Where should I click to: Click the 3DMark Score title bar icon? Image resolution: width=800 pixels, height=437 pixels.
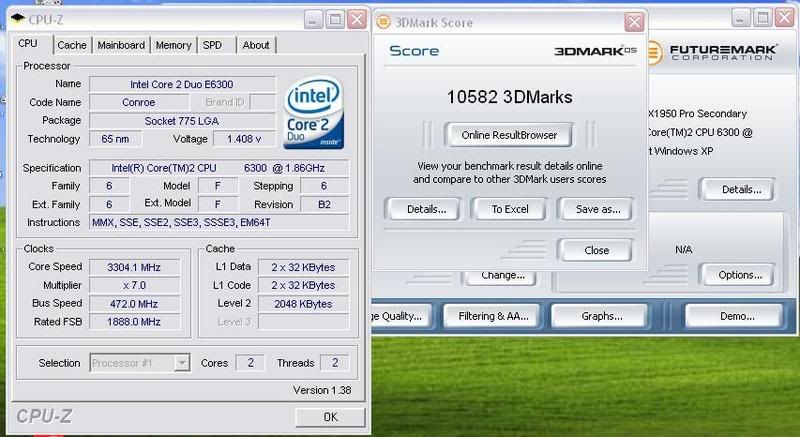tap(384, 22)
